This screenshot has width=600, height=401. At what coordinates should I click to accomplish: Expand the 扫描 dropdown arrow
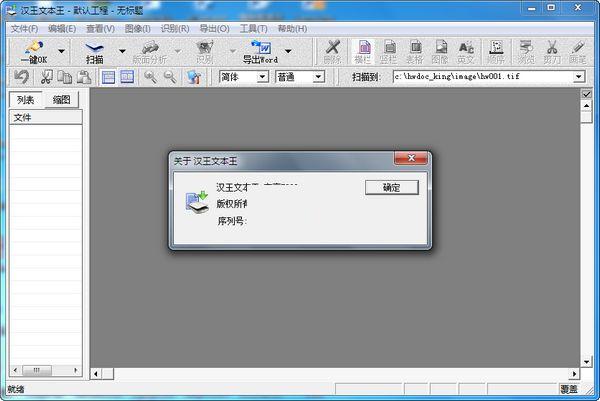click(122, 51)
